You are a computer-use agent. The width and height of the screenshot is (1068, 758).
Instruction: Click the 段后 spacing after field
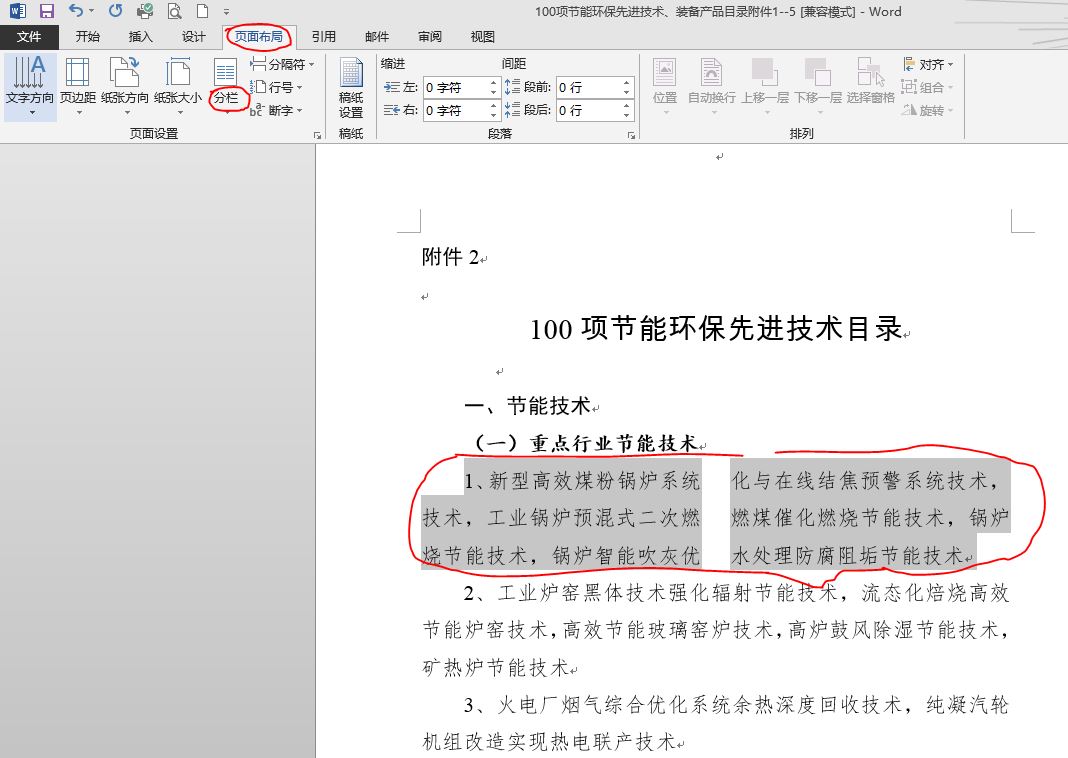tap(589, 110)
